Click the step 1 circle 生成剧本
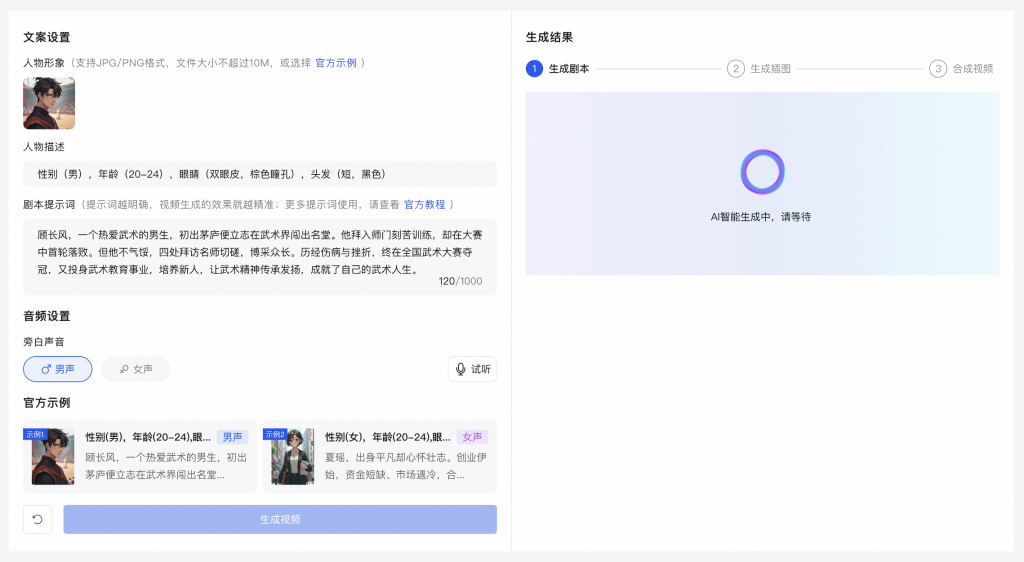Screen dimensions: 1024x562 click(534, 69)
